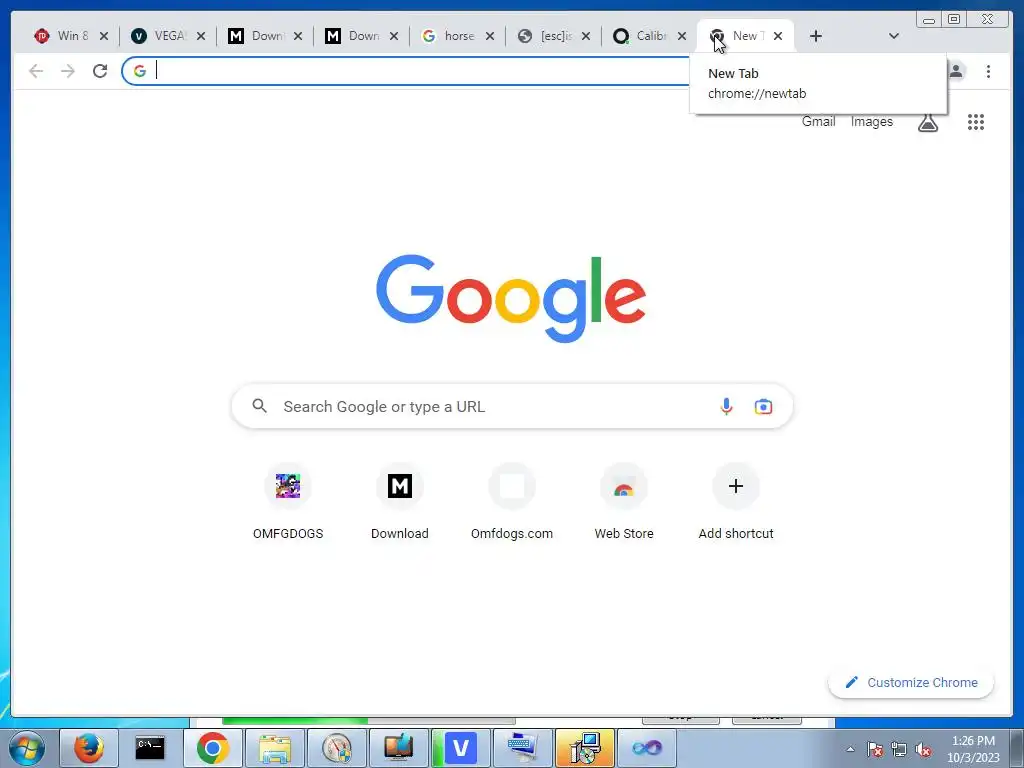Image resolution: width=1024 pixels, height=768 pixels.
Task: Add a new shortcut tile
Action: coord(736,502)
